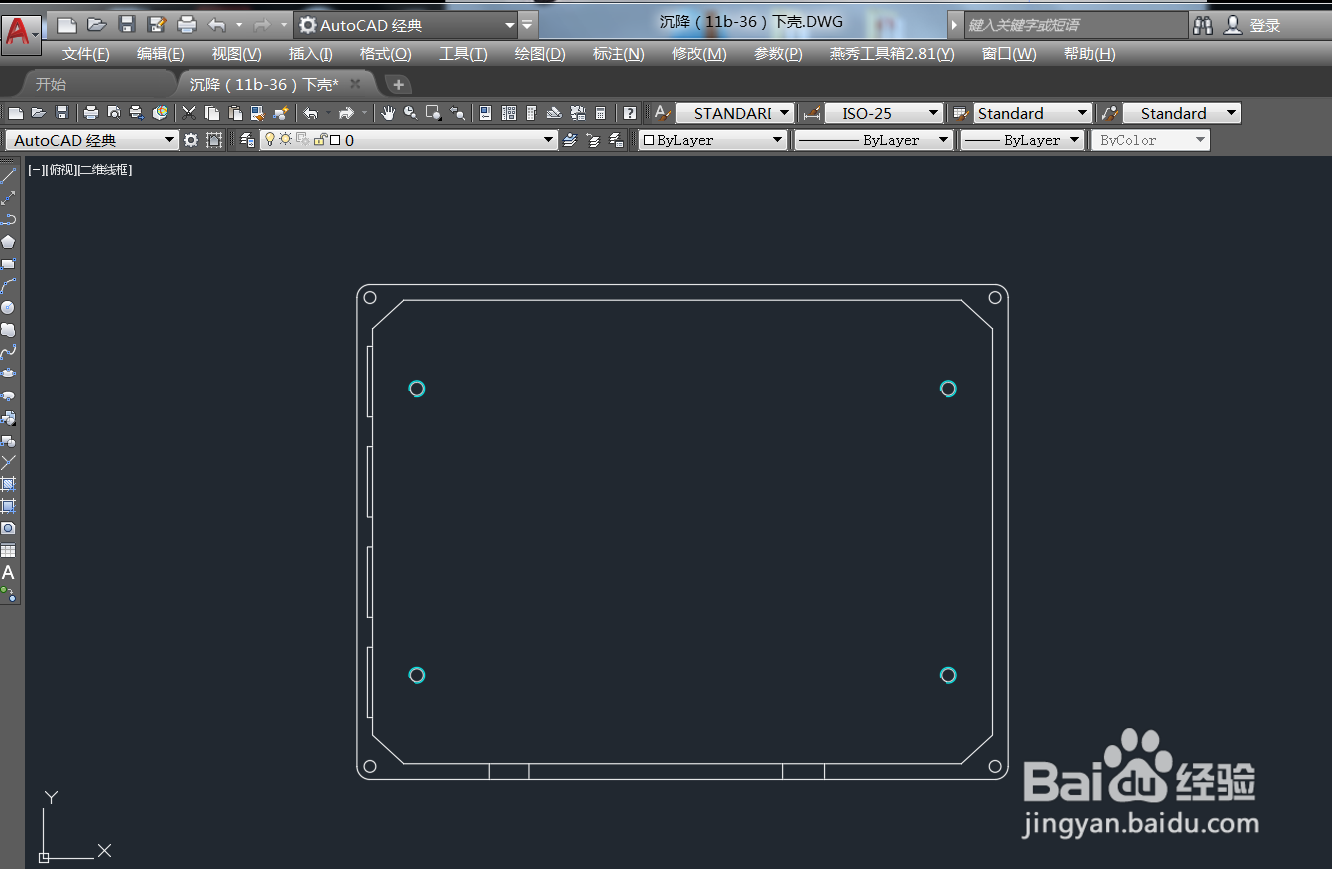Open the 修改(M) menu

click(699, 54)
